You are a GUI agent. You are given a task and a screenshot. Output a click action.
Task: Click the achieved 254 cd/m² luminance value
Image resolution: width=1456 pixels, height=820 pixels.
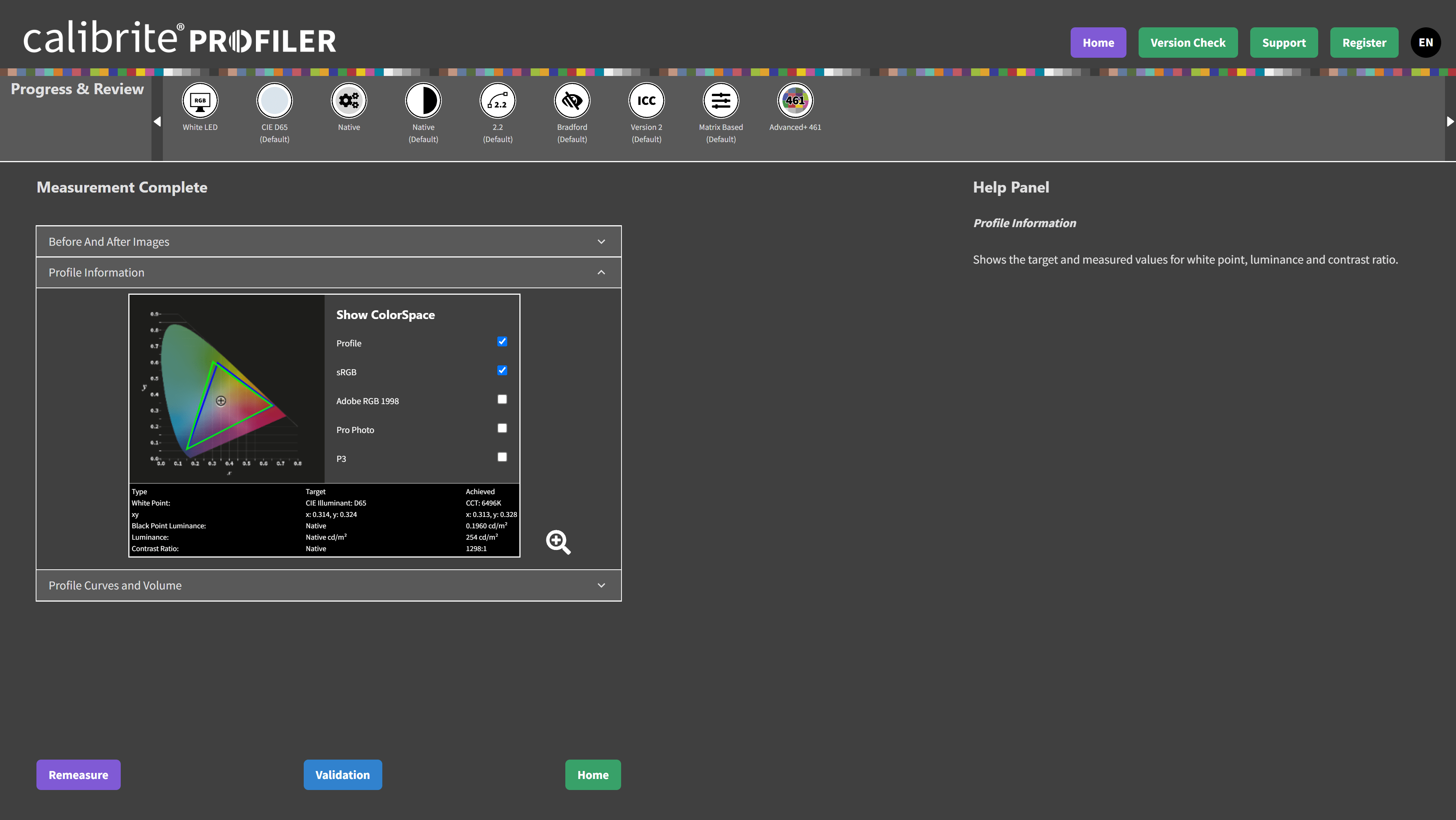coord(481,537)
